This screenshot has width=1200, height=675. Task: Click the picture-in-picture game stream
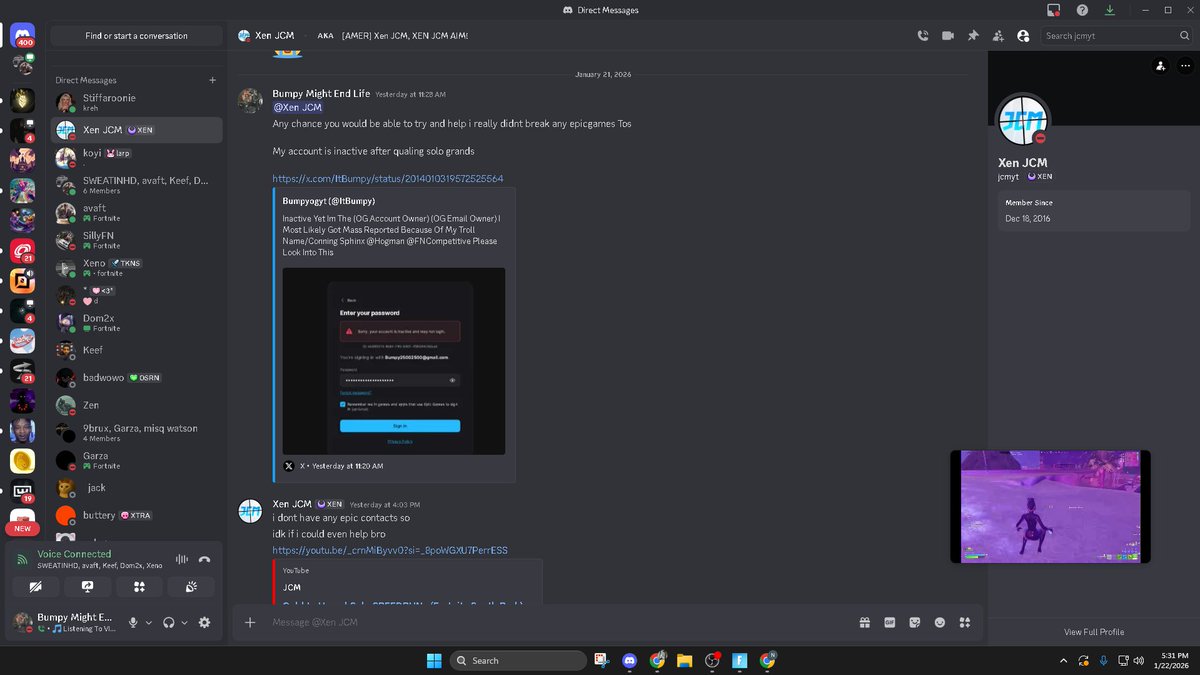click(x=1050, y=506)
